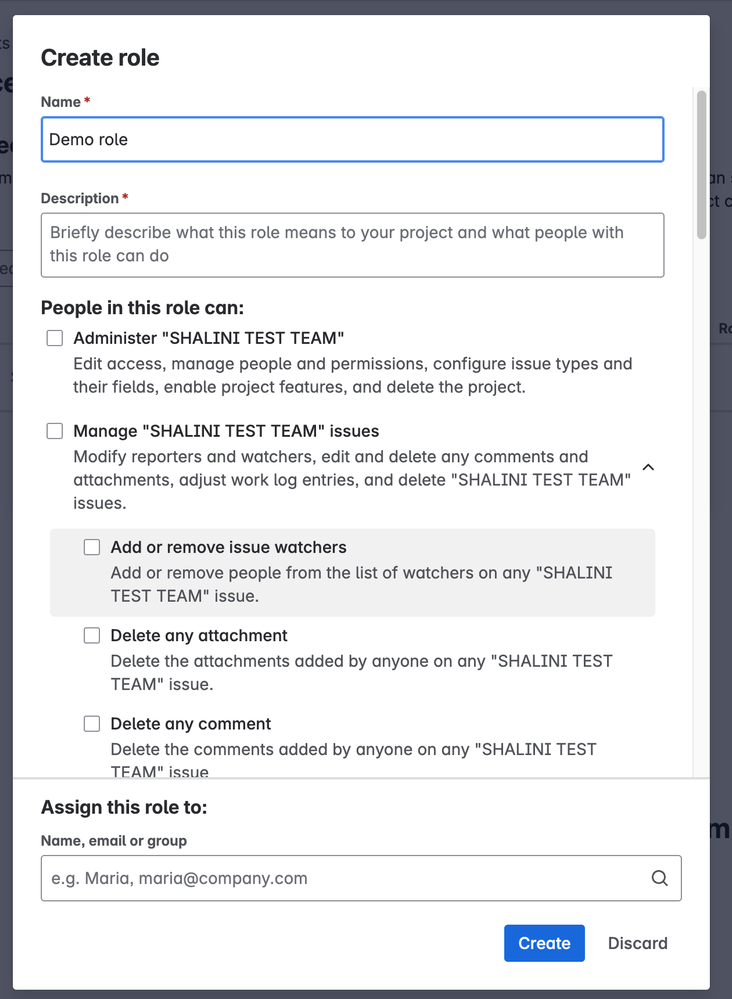
Task: Click the Delete any comment label text
Action: tap(190, 724)
